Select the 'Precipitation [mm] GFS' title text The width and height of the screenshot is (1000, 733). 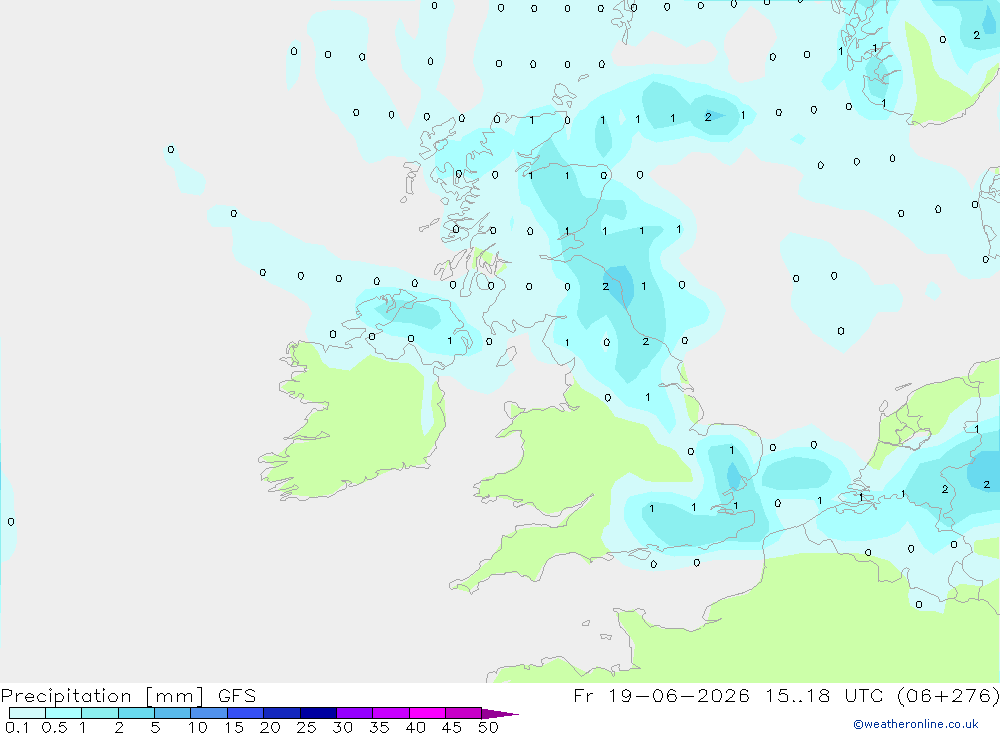[x=128, y=696]
